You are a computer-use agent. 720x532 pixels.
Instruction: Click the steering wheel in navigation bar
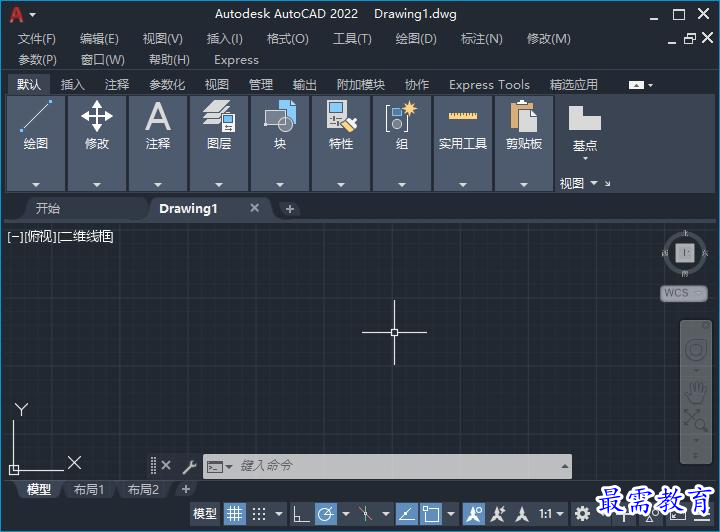[x=696, y=350]
